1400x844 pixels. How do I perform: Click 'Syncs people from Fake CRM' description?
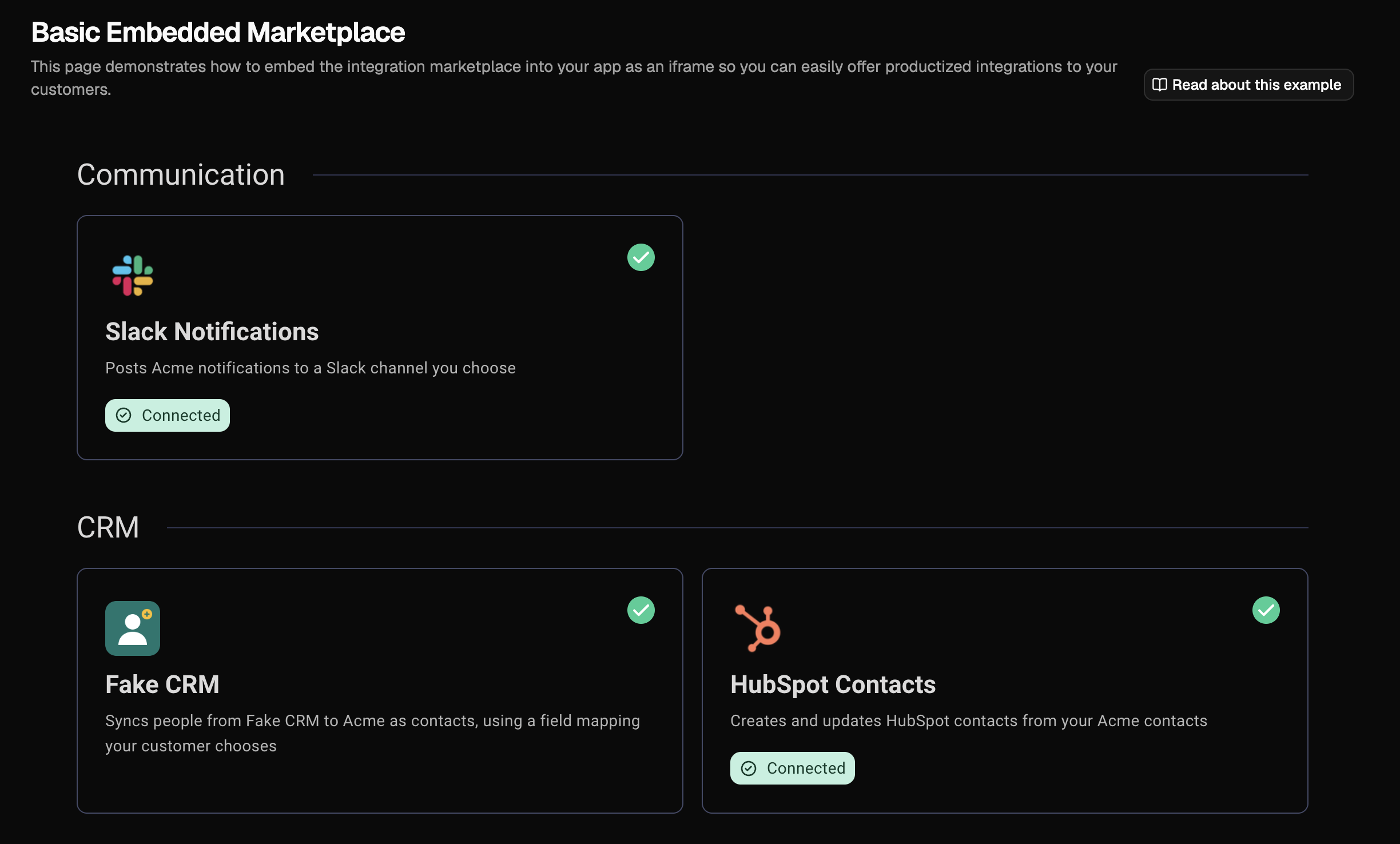[x=373, y=733]
